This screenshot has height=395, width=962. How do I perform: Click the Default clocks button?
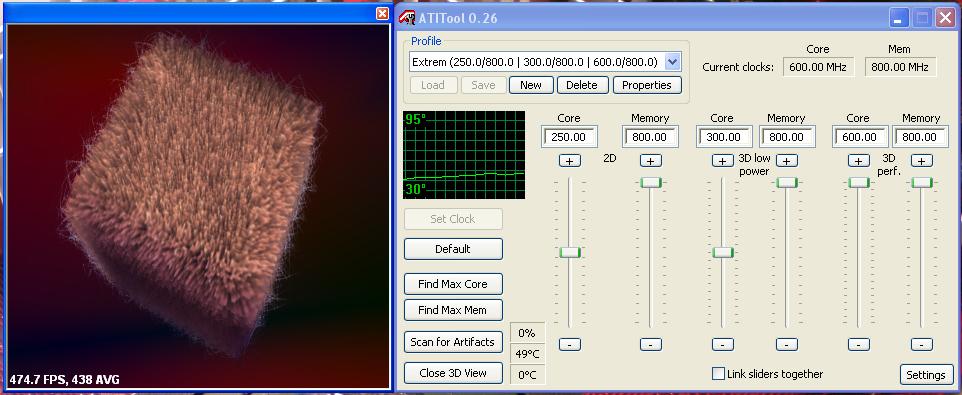pyautogui.click(x=453, y=249)
